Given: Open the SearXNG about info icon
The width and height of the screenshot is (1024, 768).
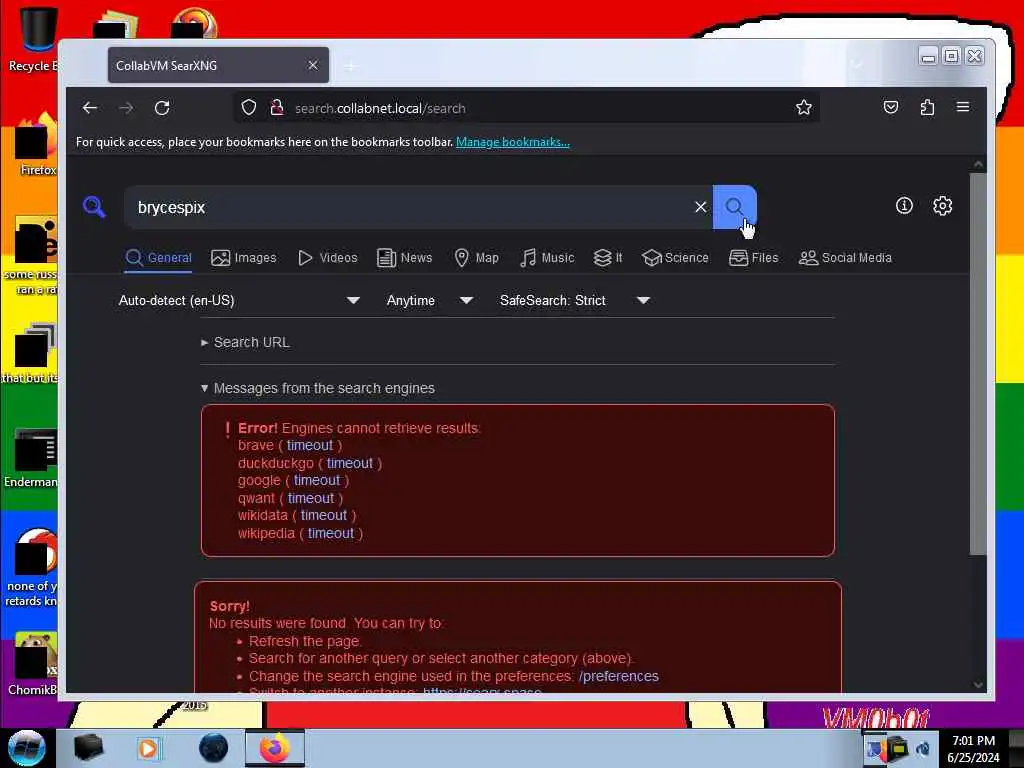Looking at the screenshot, I should click(x=904, y=206).
